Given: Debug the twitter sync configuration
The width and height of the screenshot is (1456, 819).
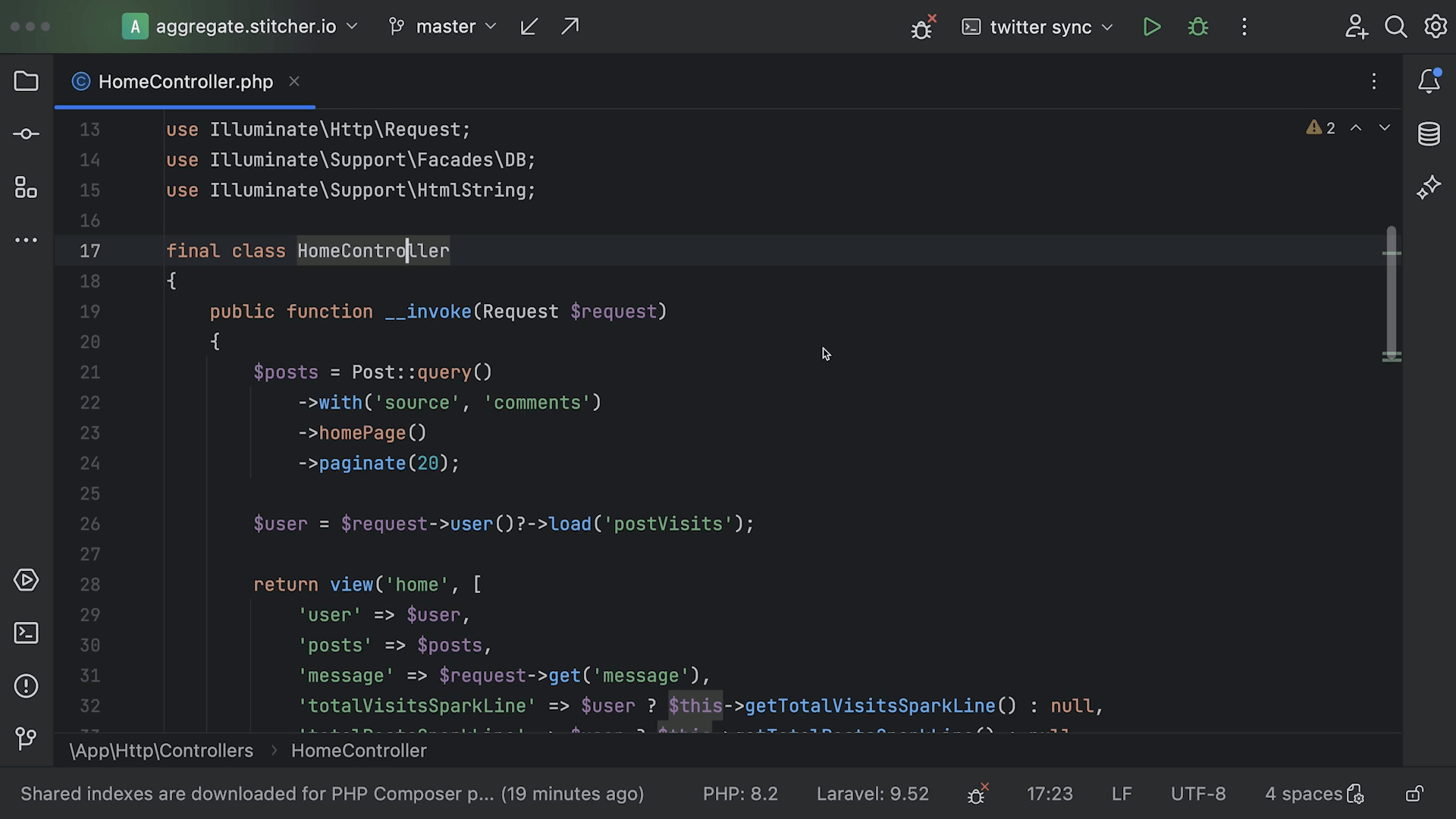Looking at the screenshot, I should [x=1198, y=27].
